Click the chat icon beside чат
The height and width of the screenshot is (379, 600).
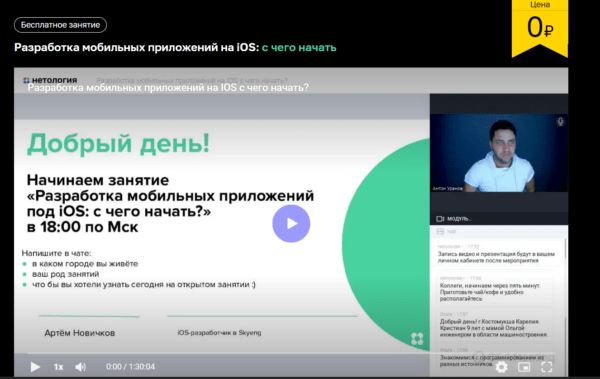pyautogui.click(x=440, y=232)
